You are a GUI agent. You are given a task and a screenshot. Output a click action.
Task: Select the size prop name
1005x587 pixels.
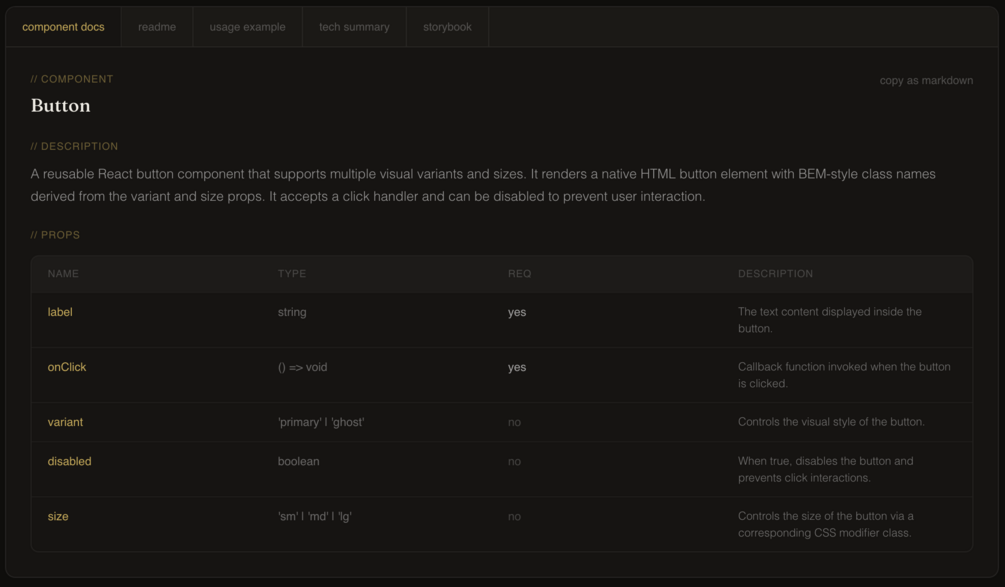[x=58, y=517]
